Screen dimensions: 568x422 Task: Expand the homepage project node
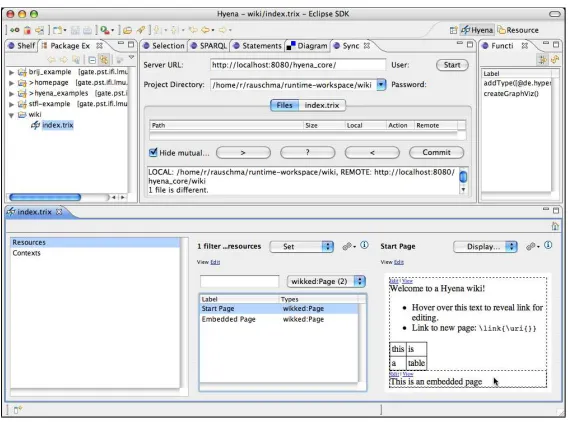pyautogui.click(x=12, y=83)
